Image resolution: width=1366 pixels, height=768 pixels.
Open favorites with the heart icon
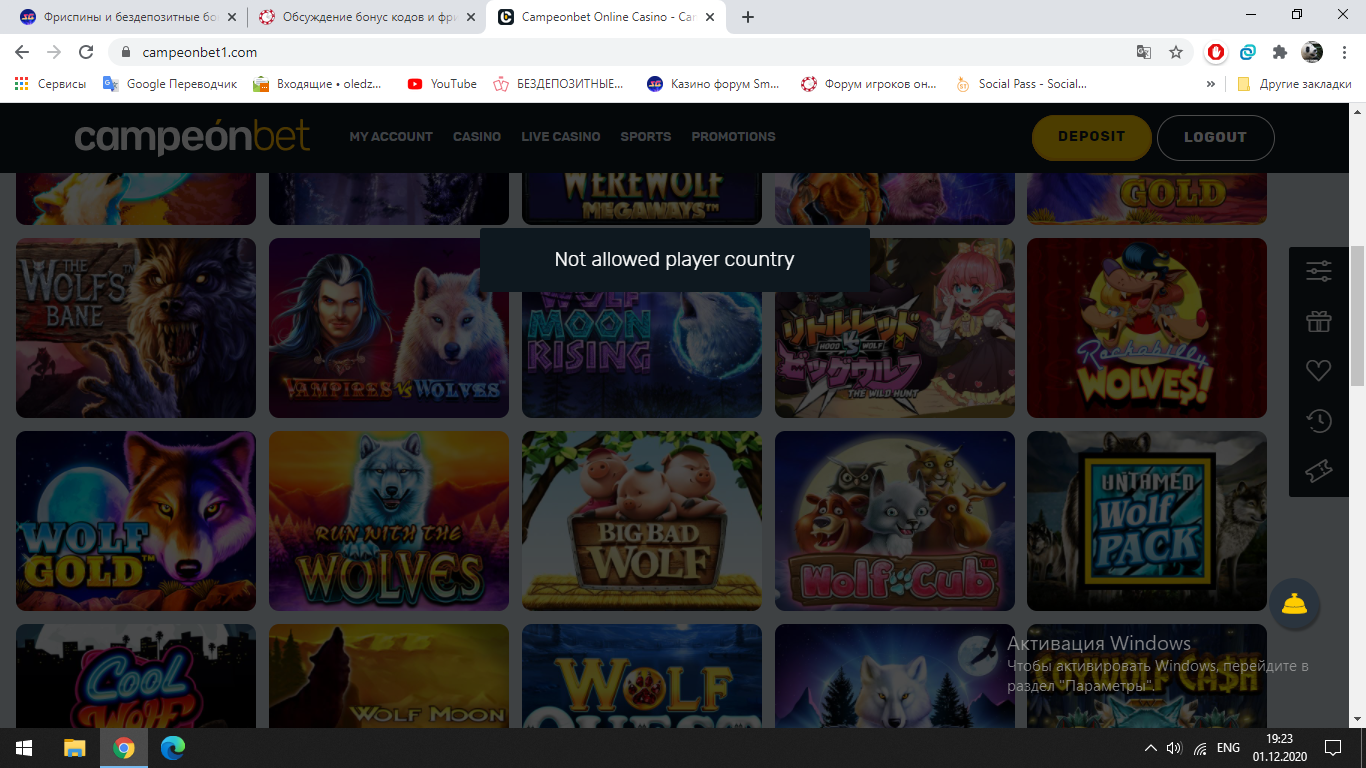coord(1319,371)
